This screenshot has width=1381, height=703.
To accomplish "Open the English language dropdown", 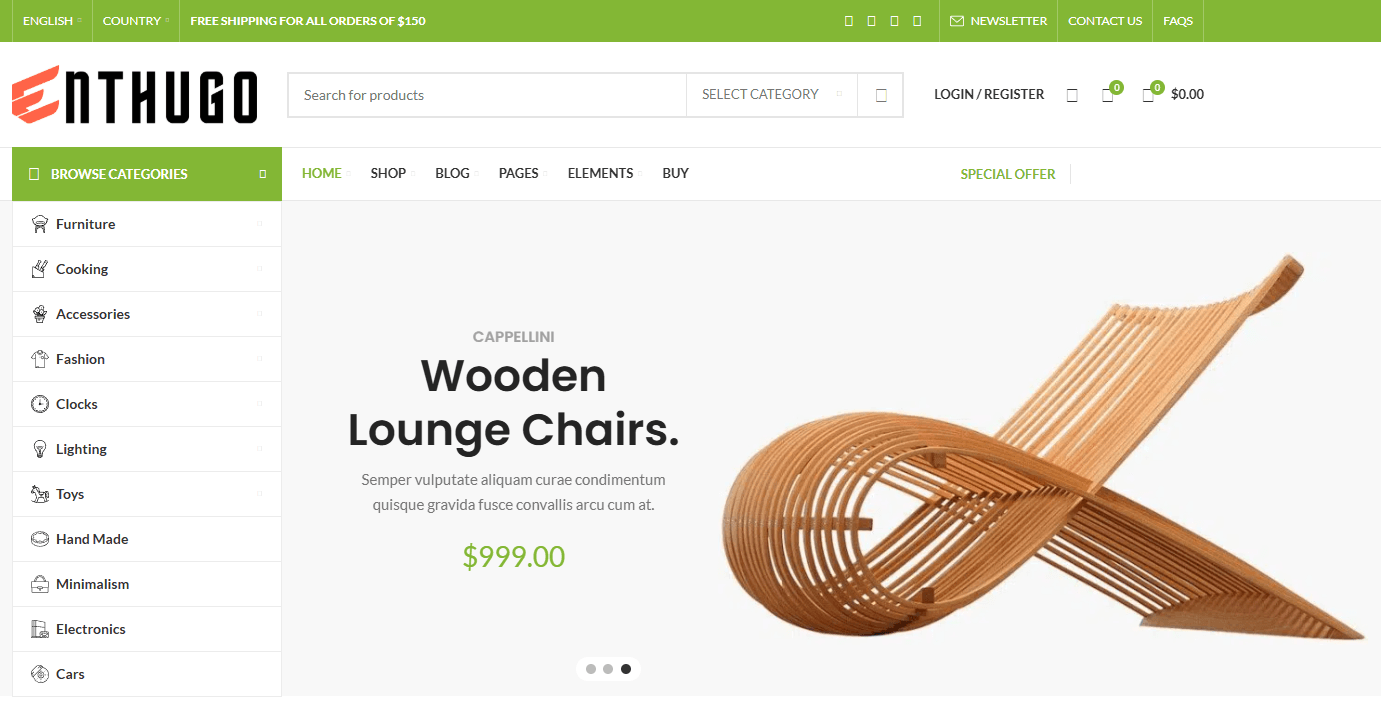I will (52, 21).
